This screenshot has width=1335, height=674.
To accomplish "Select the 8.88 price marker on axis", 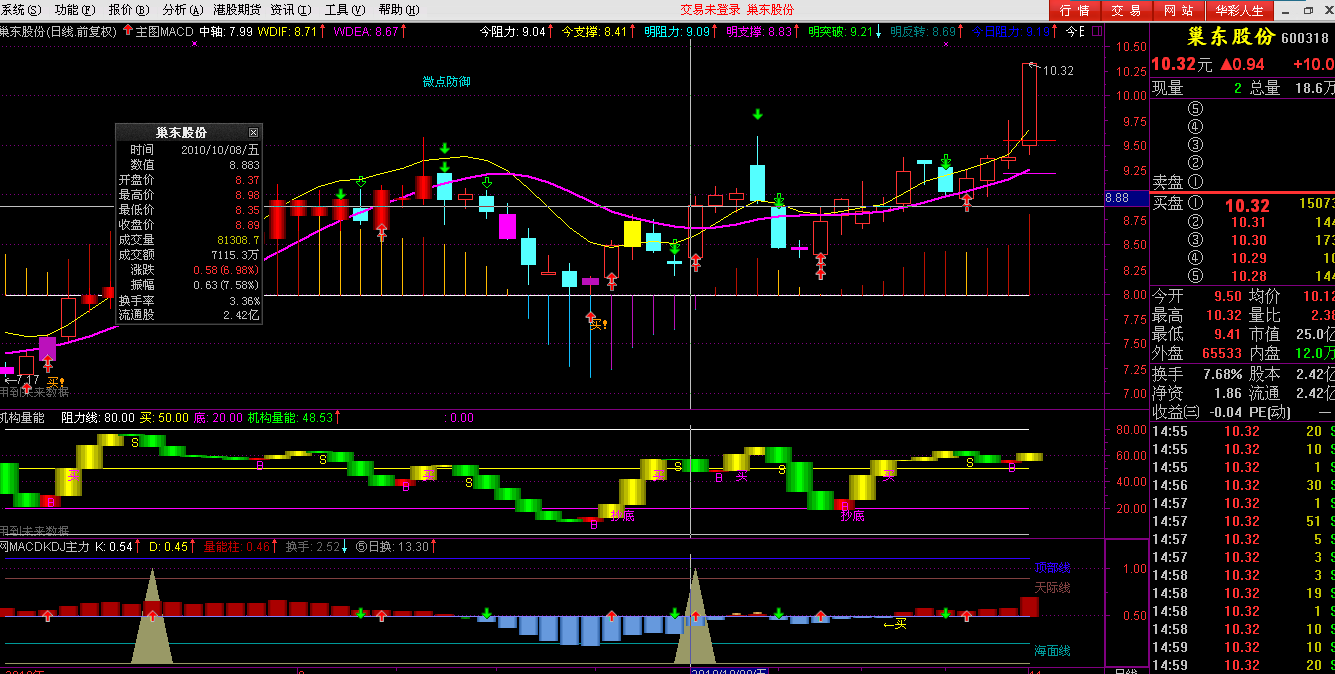I will pos(1118,199).
